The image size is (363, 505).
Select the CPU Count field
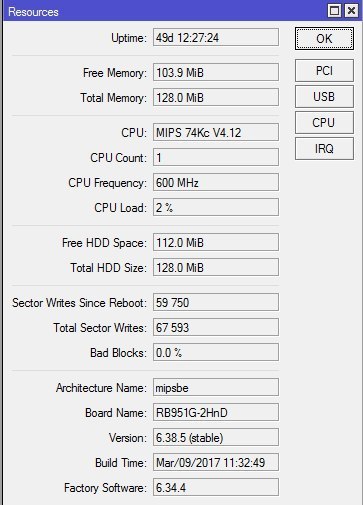(x=216, y=157)
